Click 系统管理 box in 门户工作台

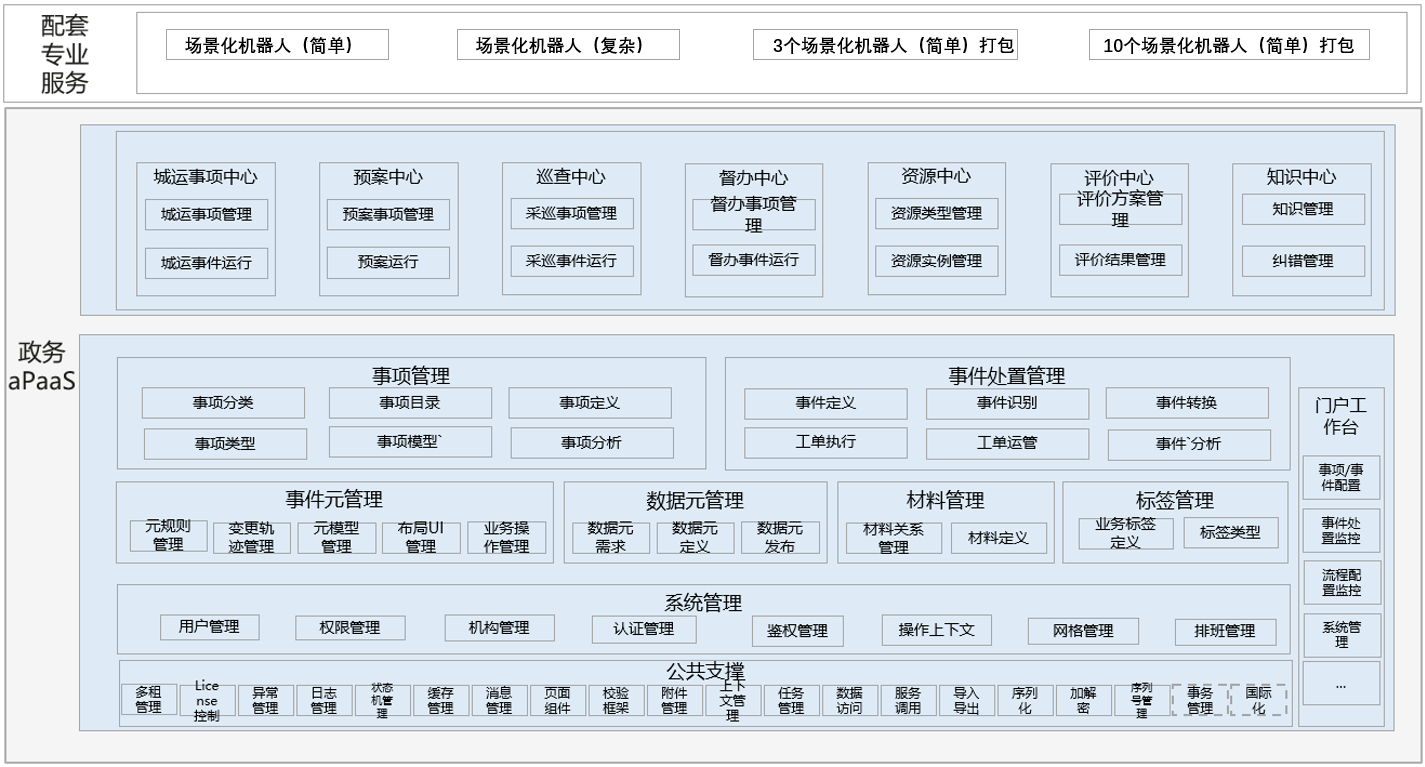click(x=1341, y=636)
